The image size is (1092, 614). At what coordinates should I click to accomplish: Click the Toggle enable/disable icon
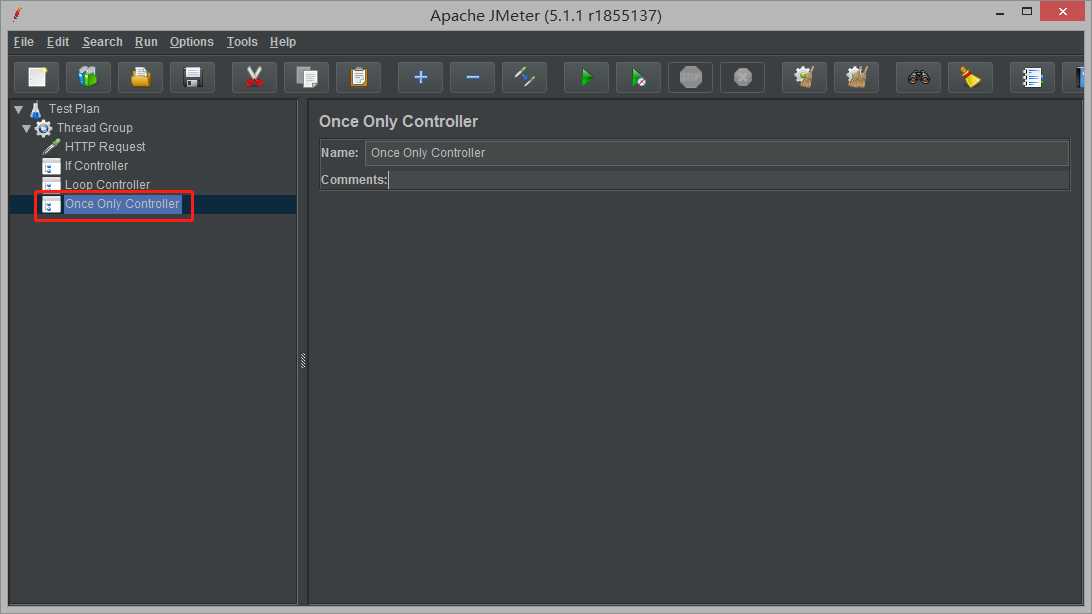coord(524,77)
